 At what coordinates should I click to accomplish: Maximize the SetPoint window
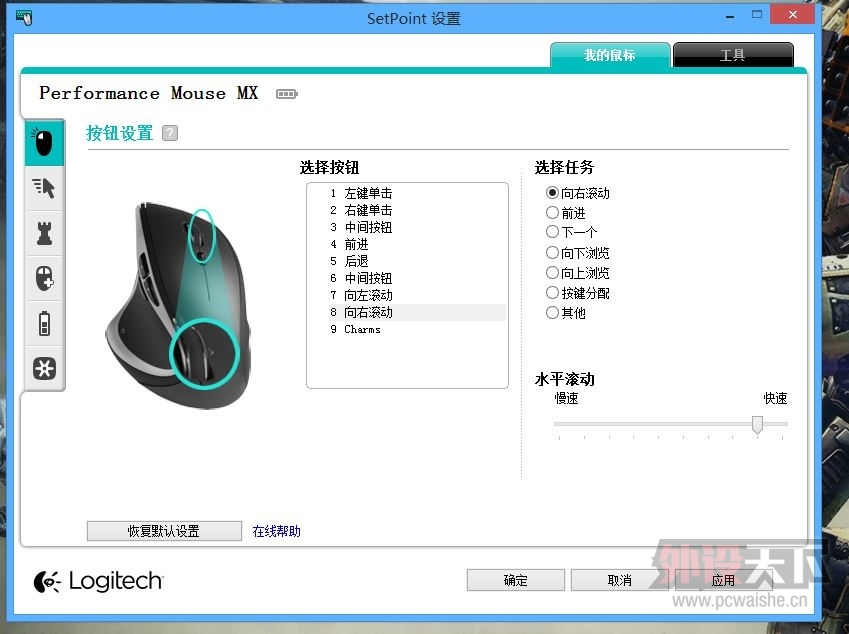[757, 15]
